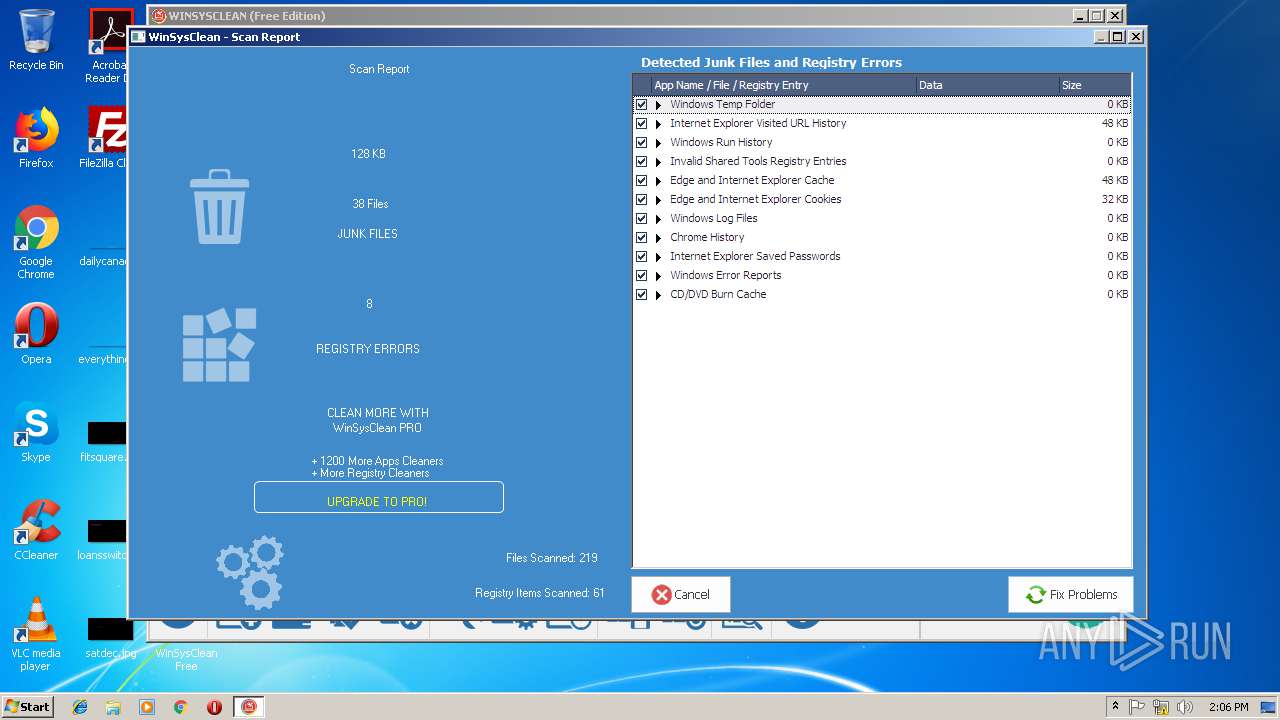Open the CCleaner desktop shortcut
The image size is (1280, 720).
36,530
